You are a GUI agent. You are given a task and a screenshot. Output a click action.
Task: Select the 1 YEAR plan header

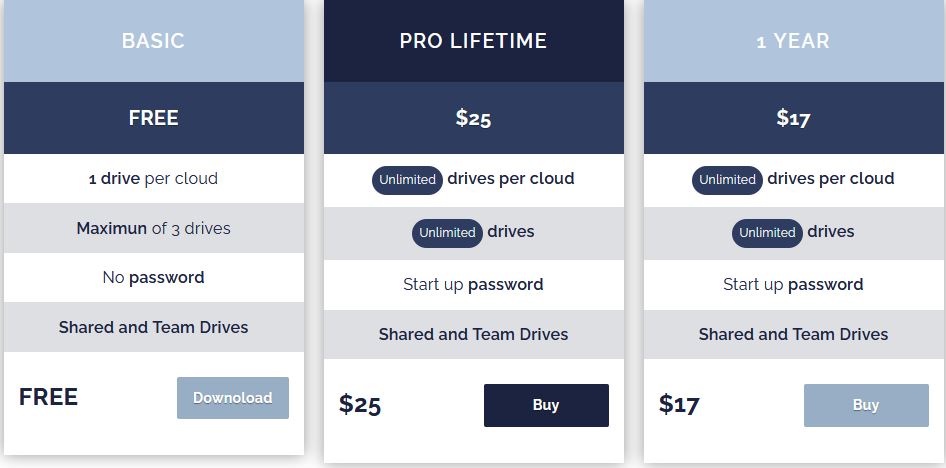click(x=793, y=41)
